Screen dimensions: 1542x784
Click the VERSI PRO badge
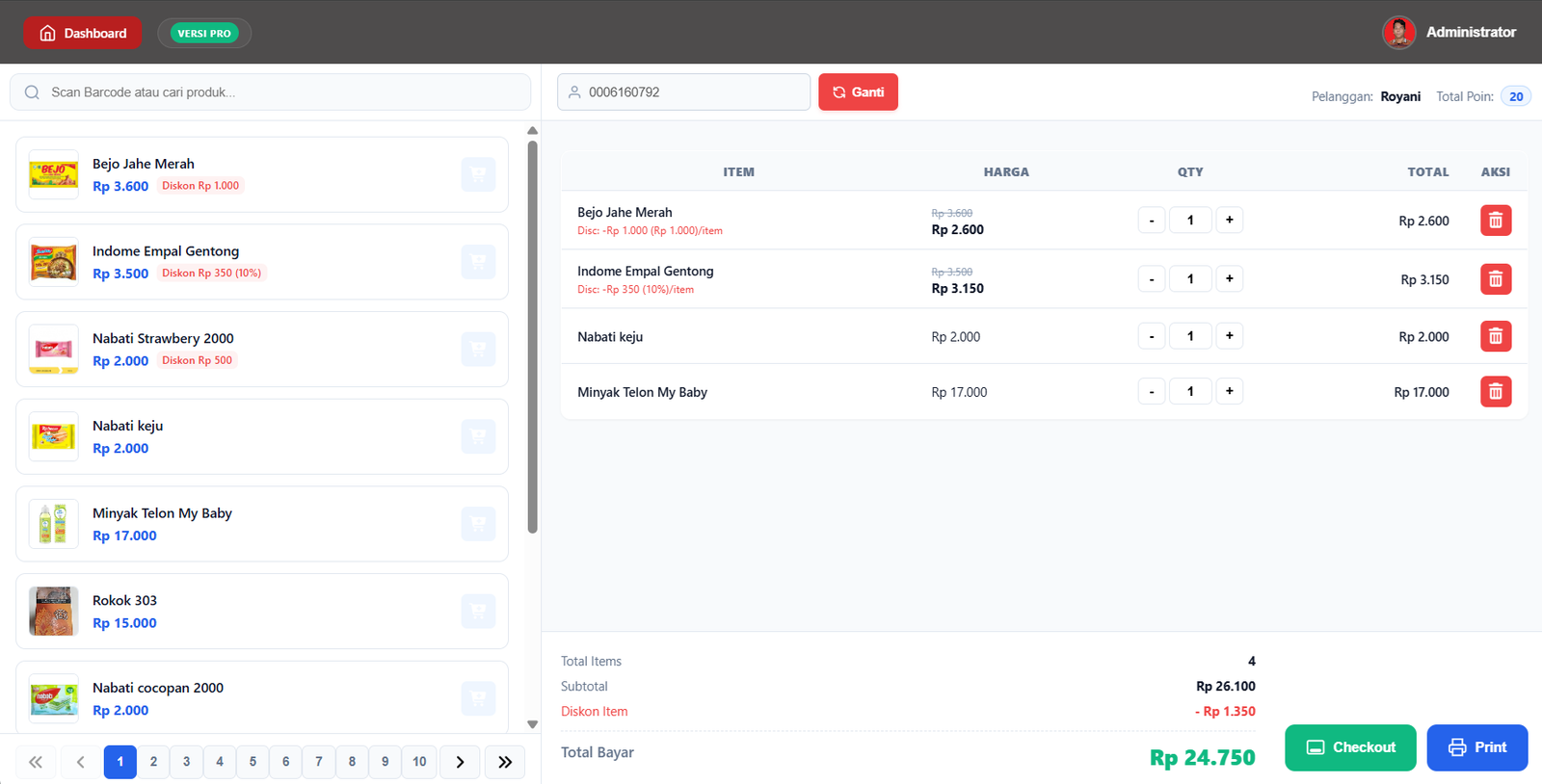point(204,33)
